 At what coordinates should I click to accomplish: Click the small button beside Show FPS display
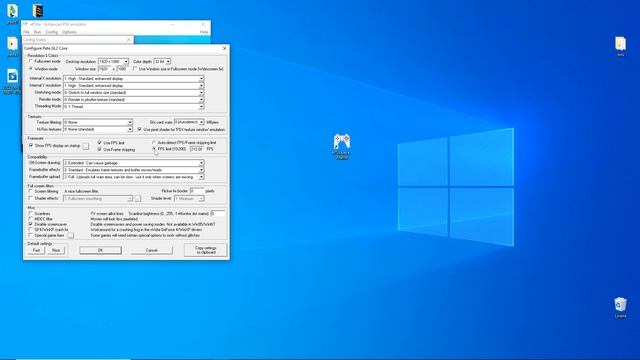(x=86, y=146)
